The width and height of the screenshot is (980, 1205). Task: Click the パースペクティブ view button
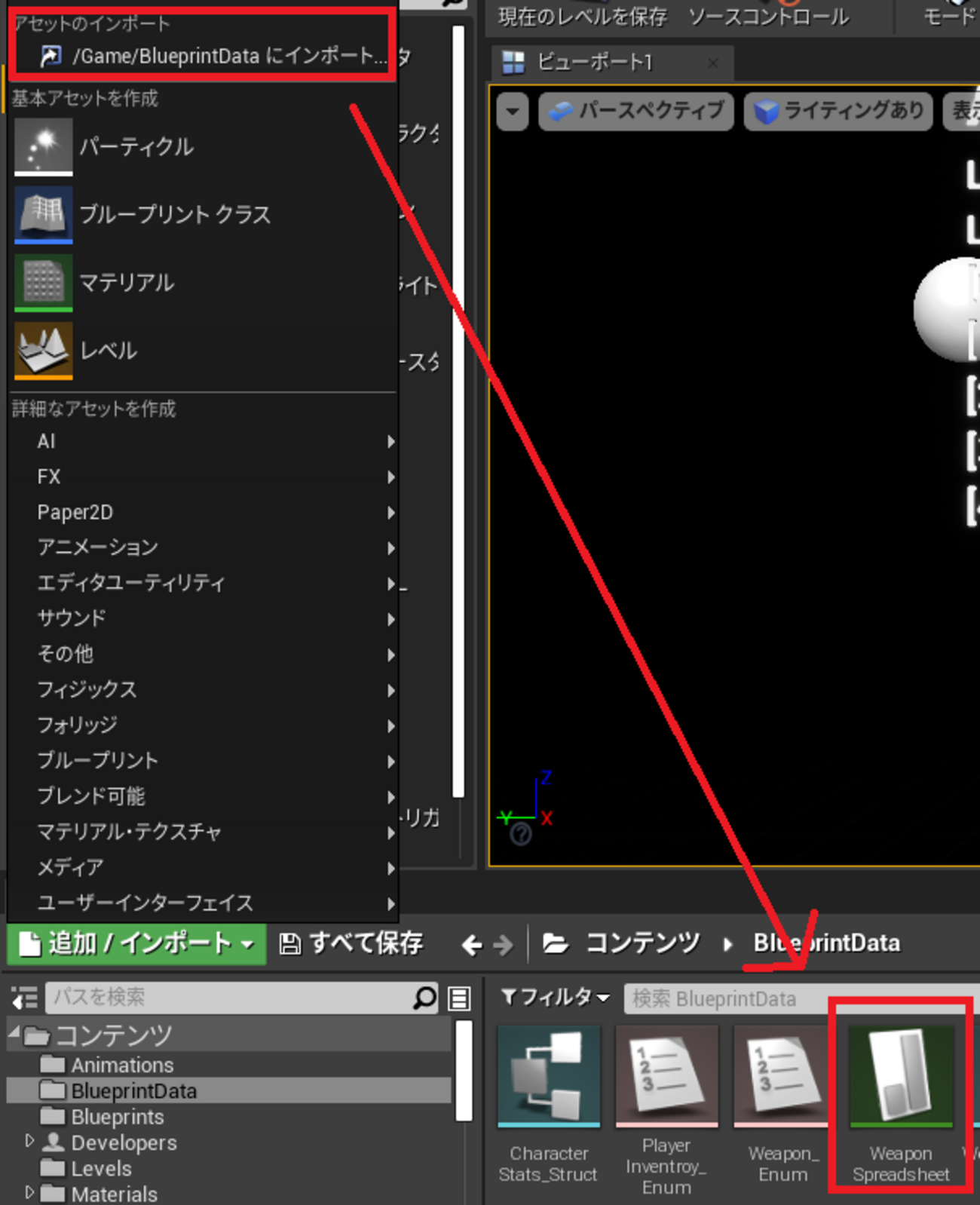coord(636,112)
